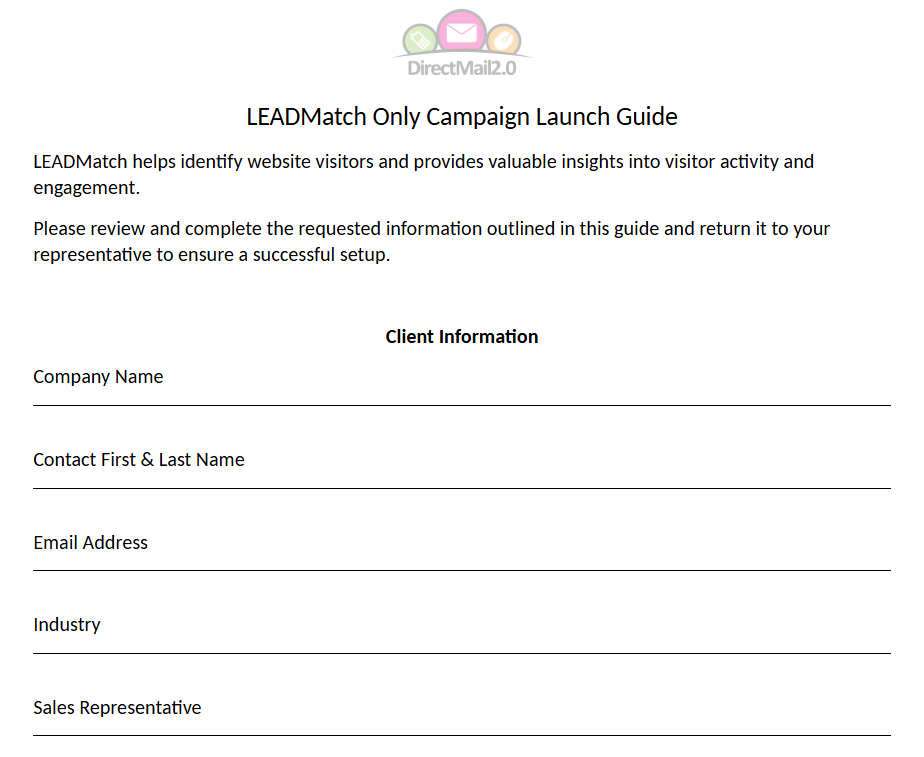Click the phrase 'successful setup' in text
This screenshot has height=757, width=924.
click(320, 254)
